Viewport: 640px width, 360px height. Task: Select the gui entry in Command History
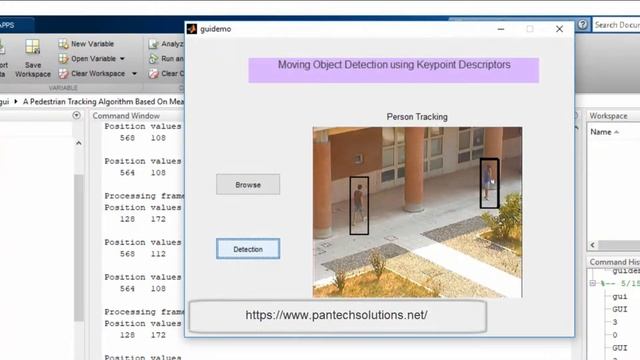point(620,296)
